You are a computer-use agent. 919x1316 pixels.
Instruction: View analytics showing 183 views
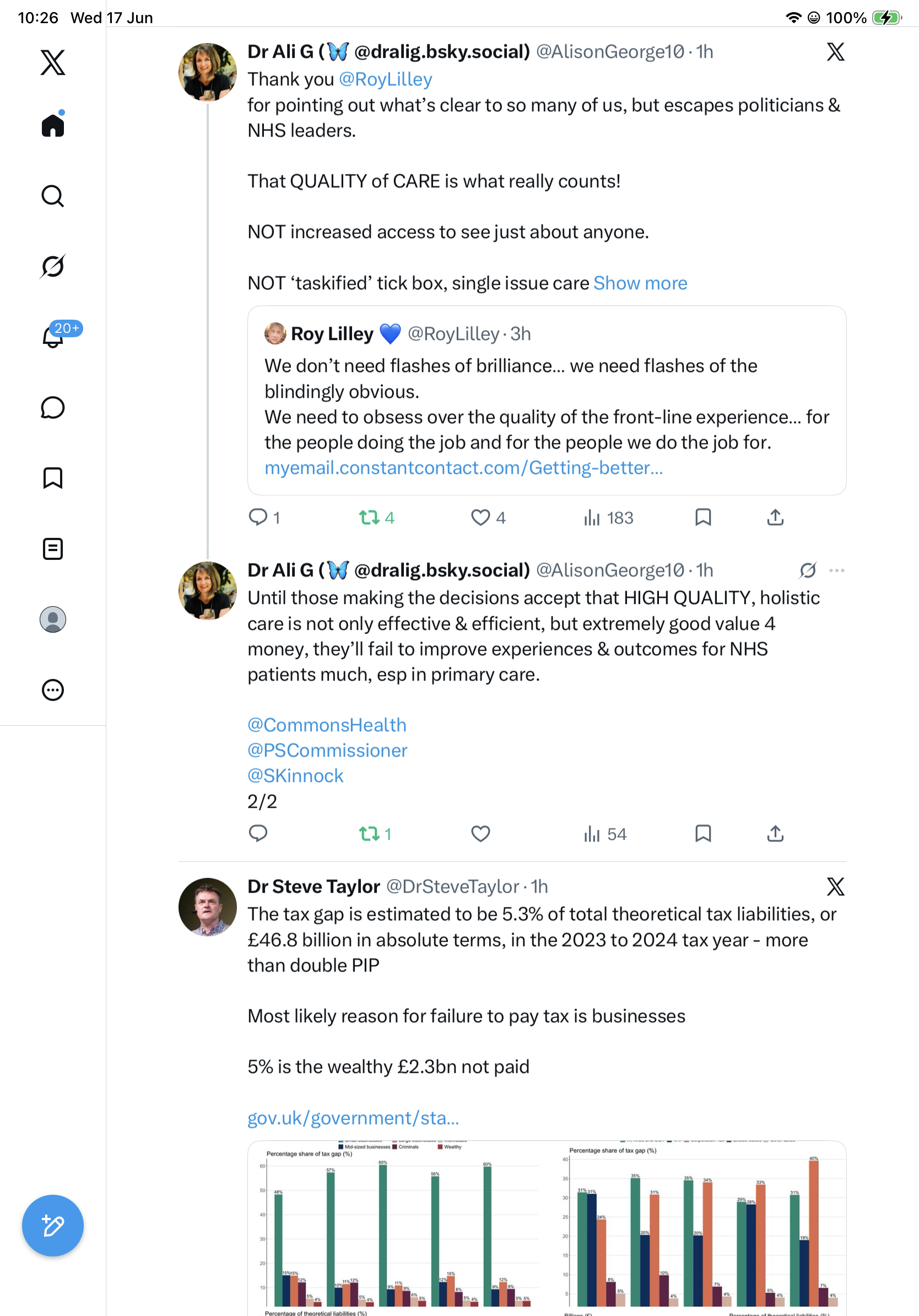tap(608, 517)
